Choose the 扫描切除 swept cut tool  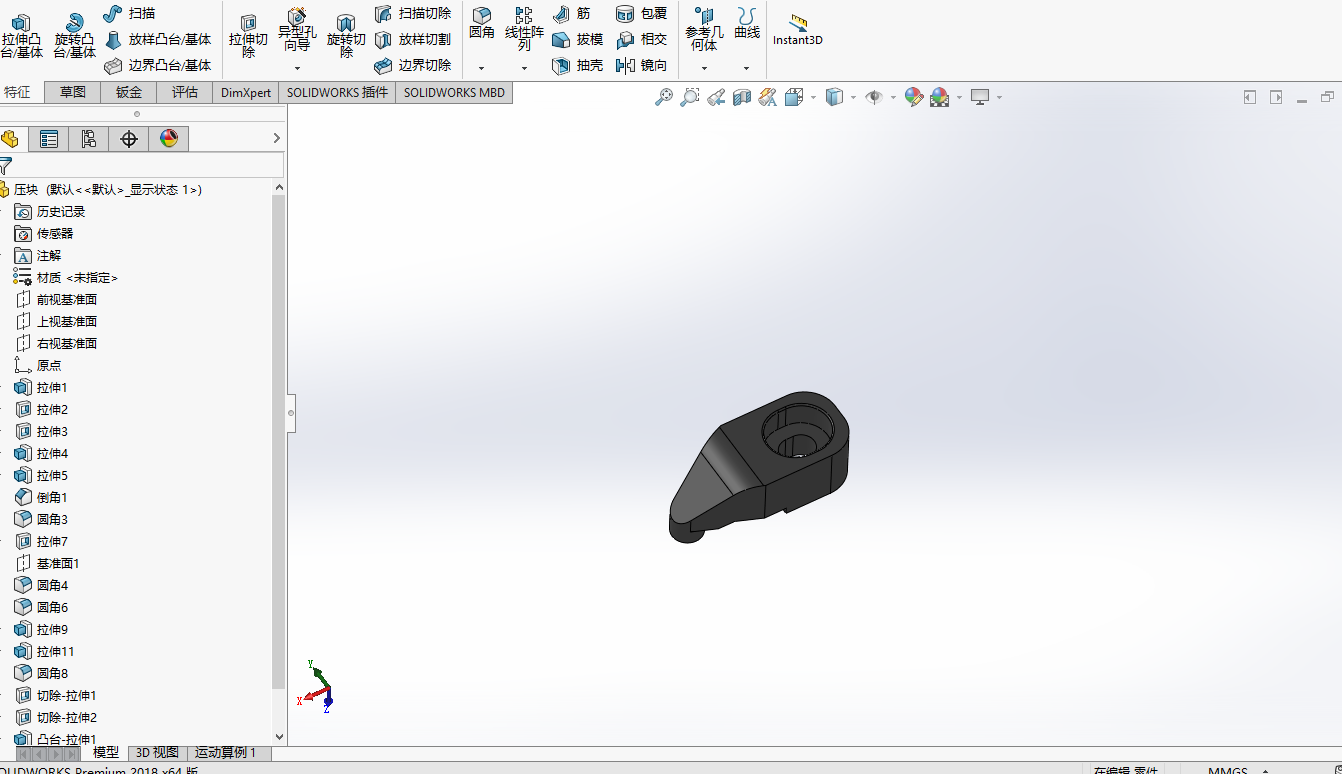pos(412,13)
